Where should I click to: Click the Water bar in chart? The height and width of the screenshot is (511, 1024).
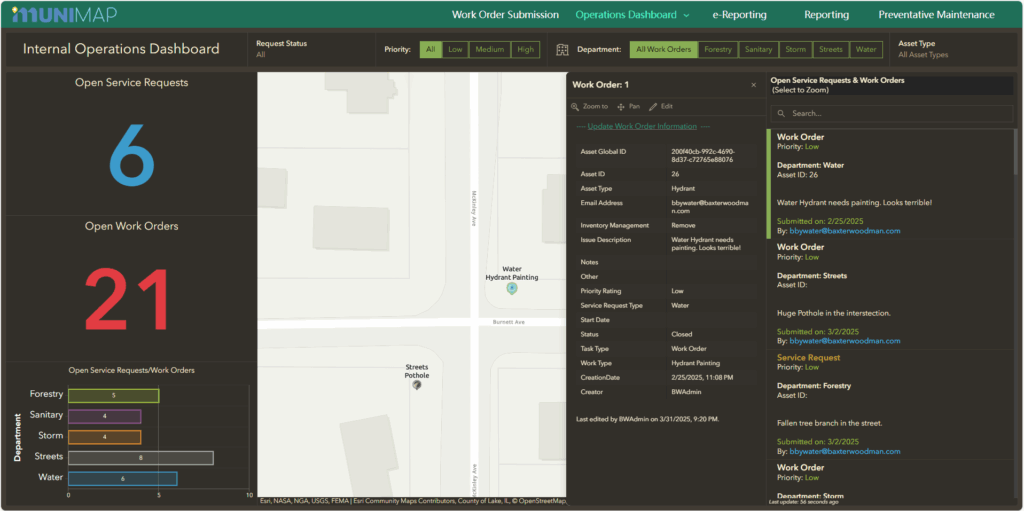123,479
